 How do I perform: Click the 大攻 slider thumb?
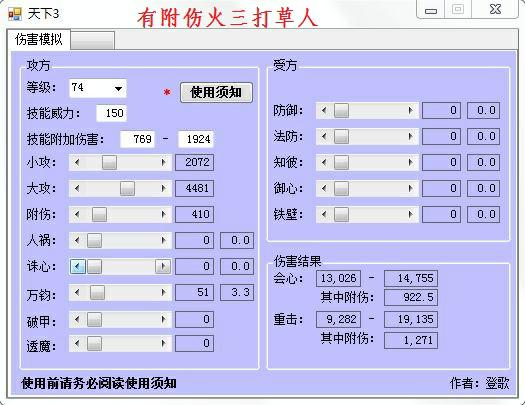[x=127, y=188]
